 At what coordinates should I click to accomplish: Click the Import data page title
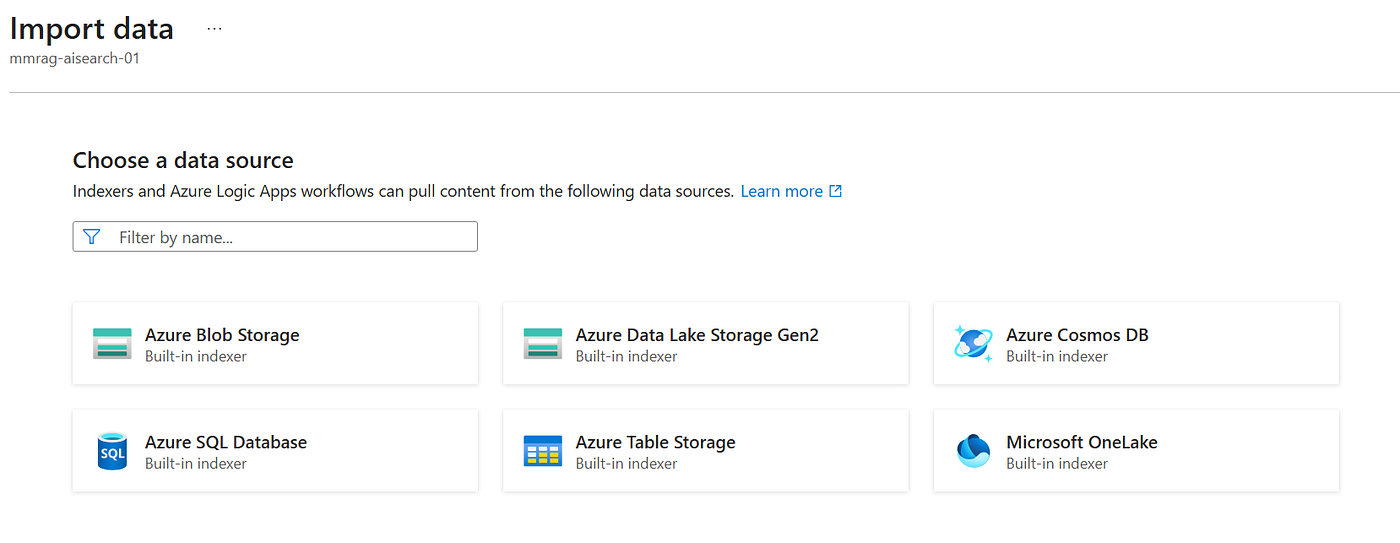pyautogui.click(x=92, y=29)
